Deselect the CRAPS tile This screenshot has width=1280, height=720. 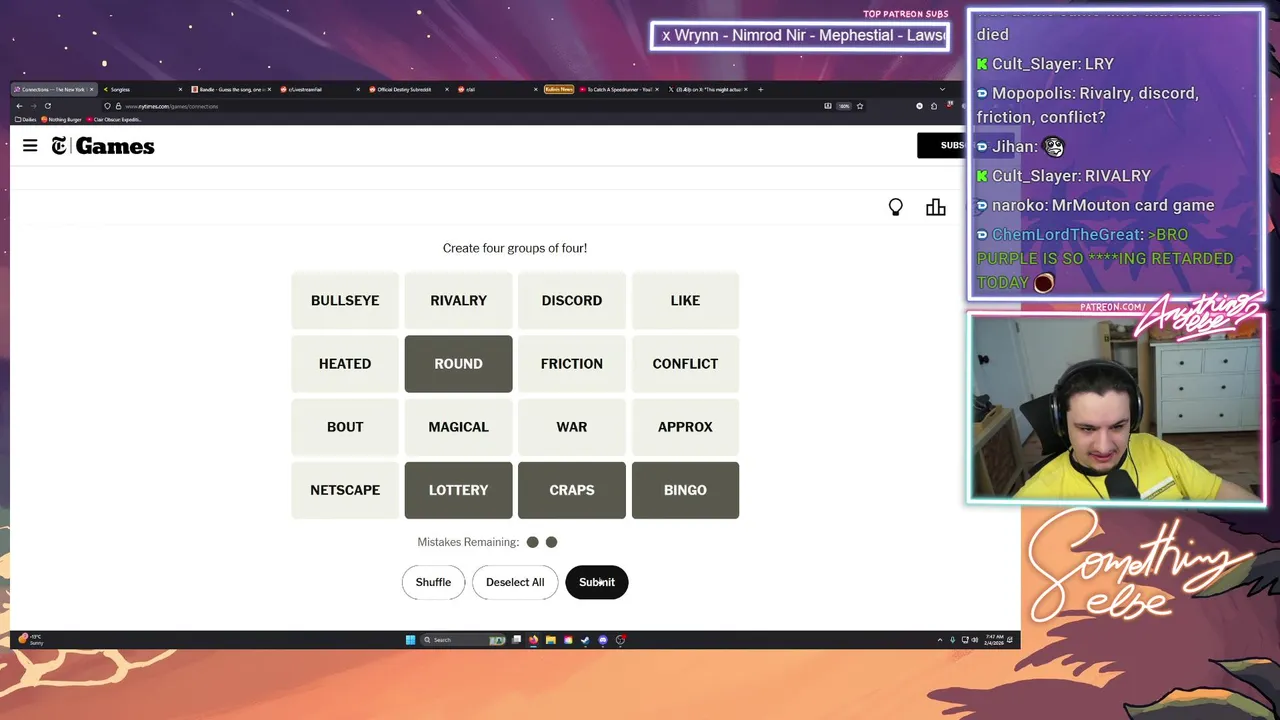click(572, 490)
